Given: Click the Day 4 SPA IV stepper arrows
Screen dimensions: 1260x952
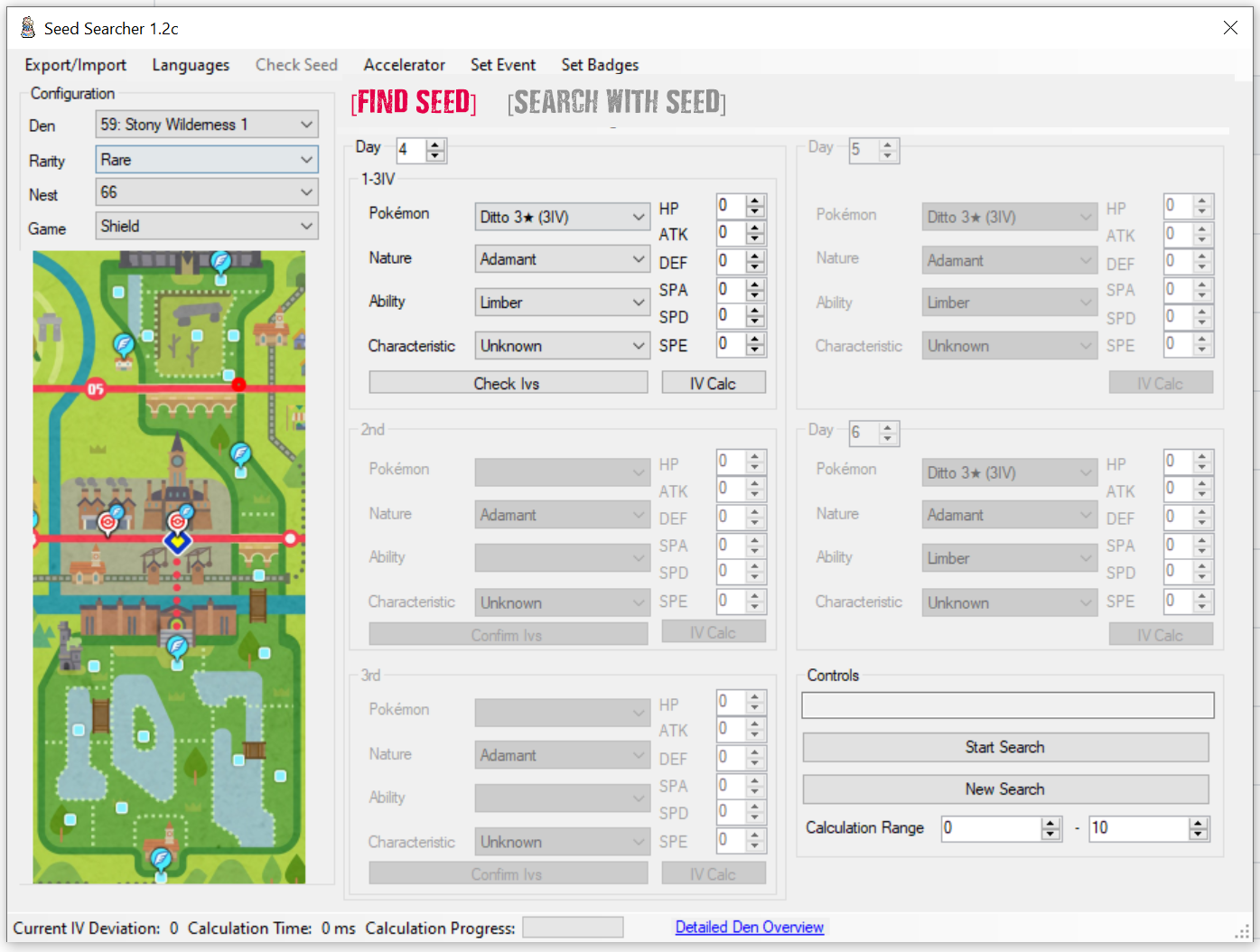Looking at the screenshot, I should (x=756, y=289).
